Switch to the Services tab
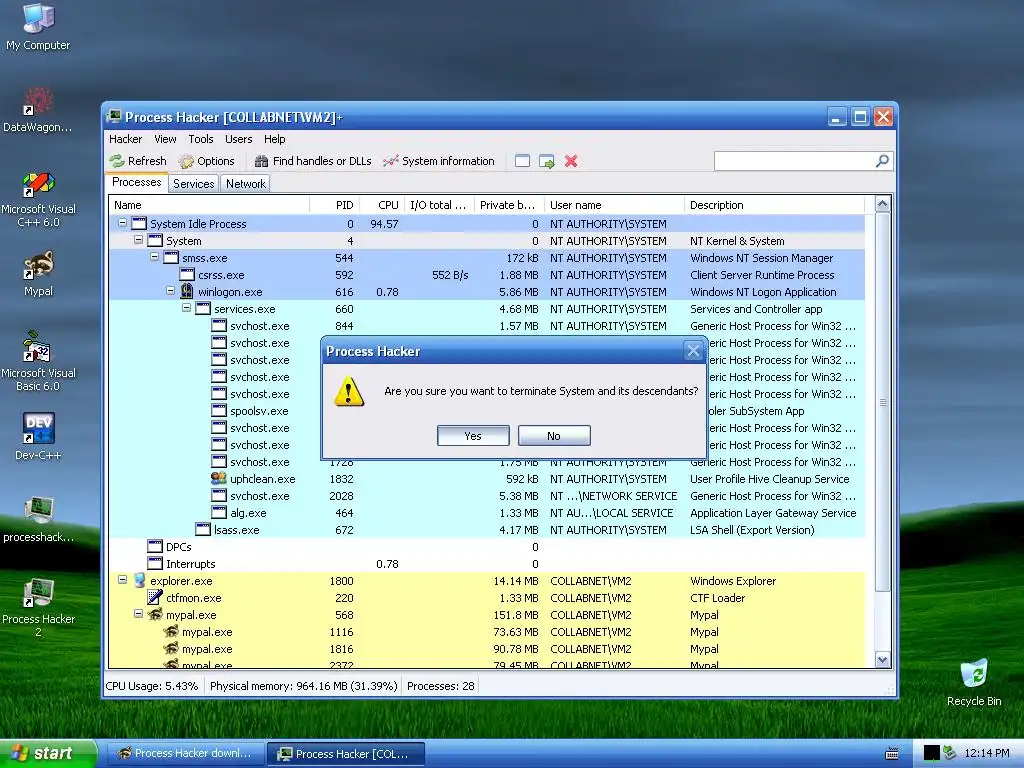The width and height of the screenshot is (1024, 768). [193, 184]
